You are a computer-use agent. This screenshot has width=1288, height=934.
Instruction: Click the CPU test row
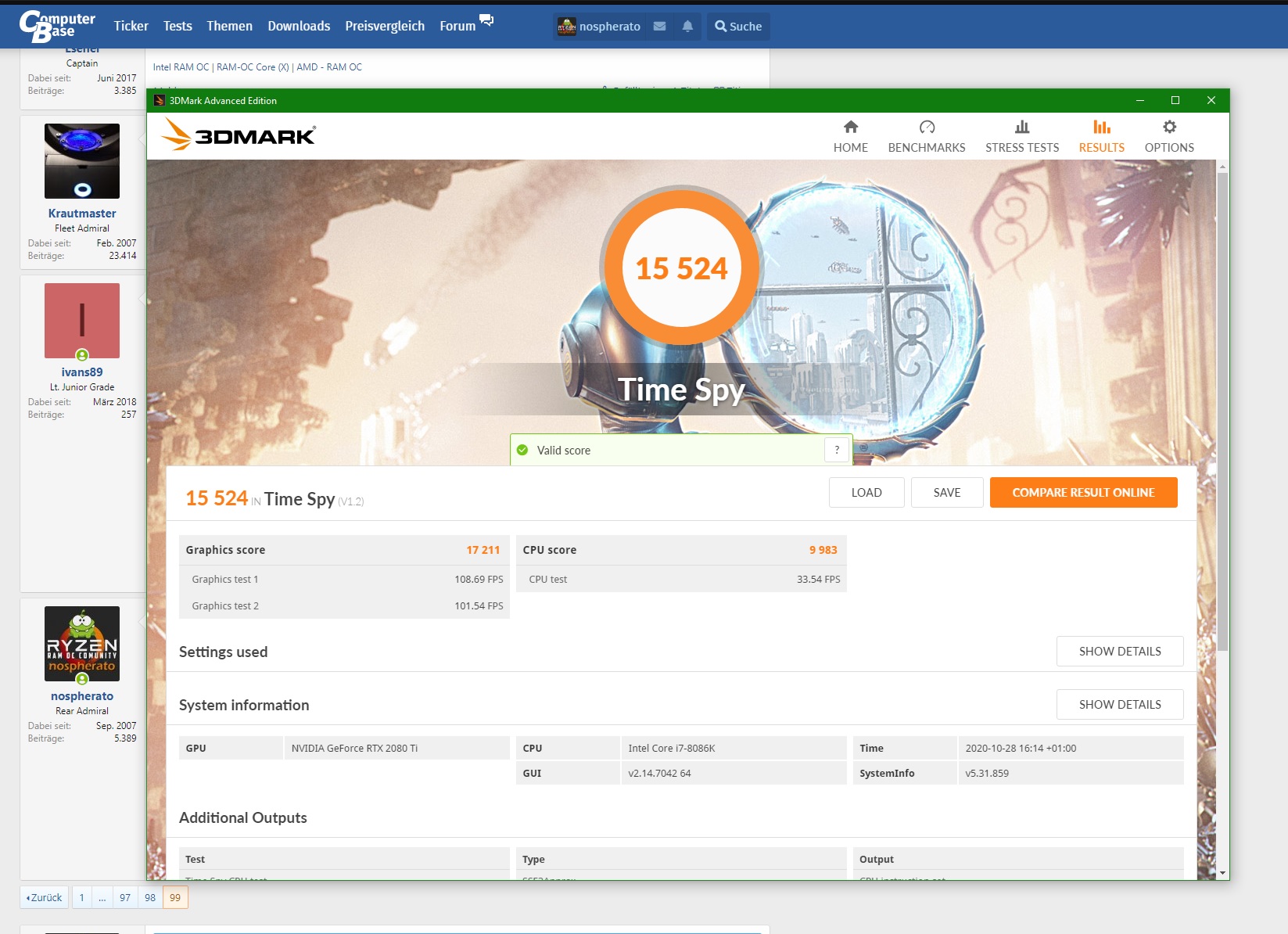(x=681, y=579)
